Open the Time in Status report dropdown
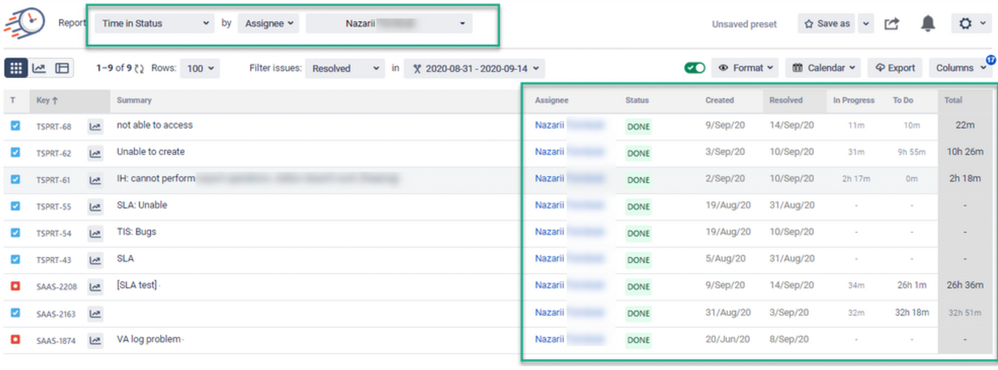998x370 pixels. 154,24
